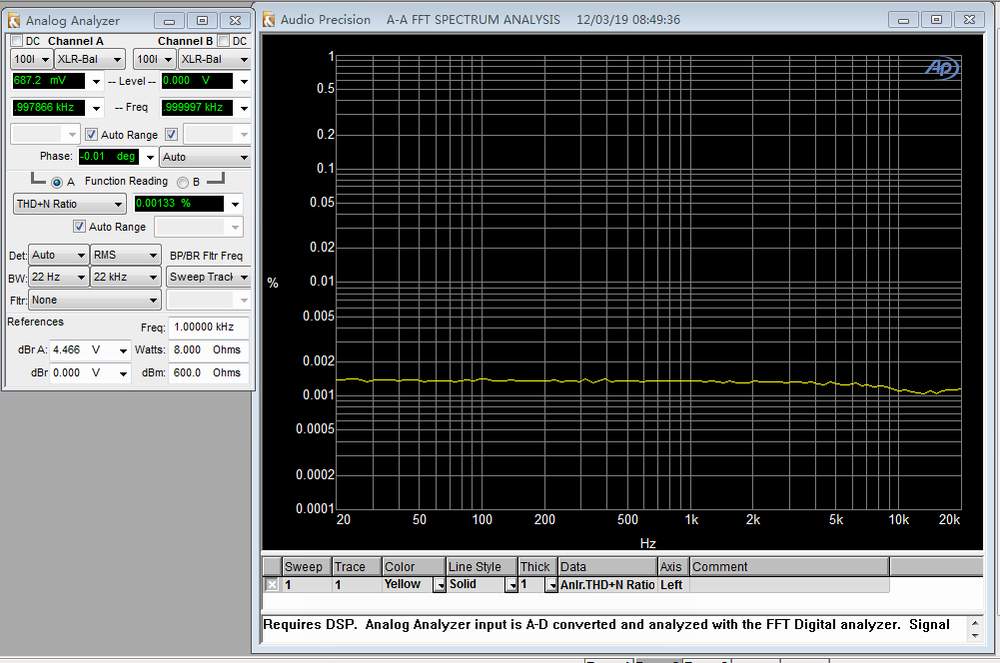1000x663 pixels.
Task: Open the Det Auto detector dropdown
Action: (x=59, y=255)
